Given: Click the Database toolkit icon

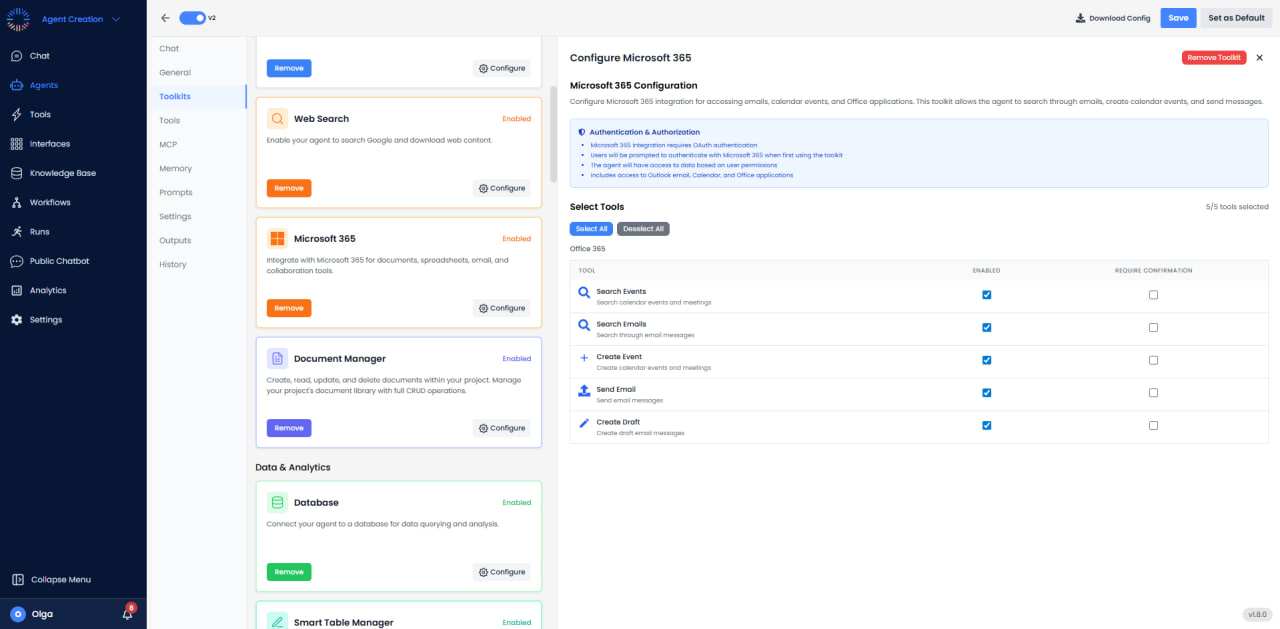Looking at the screenshot, I should click(278, 503).
